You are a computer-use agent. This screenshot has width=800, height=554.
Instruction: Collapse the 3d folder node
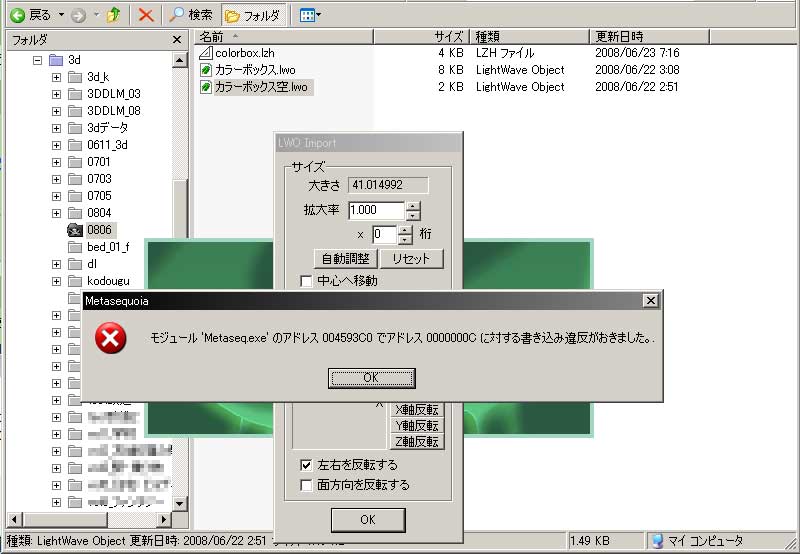click(37, 60)
